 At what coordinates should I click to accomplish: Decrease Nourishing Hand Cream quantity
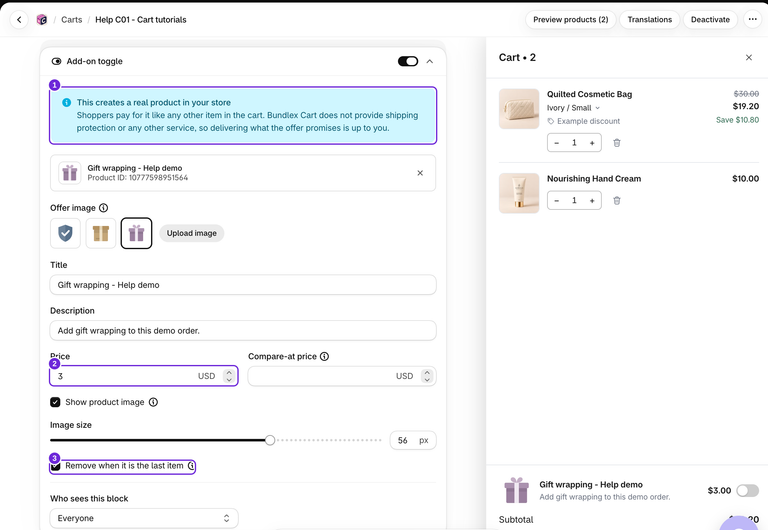click(x=556, y=200)
